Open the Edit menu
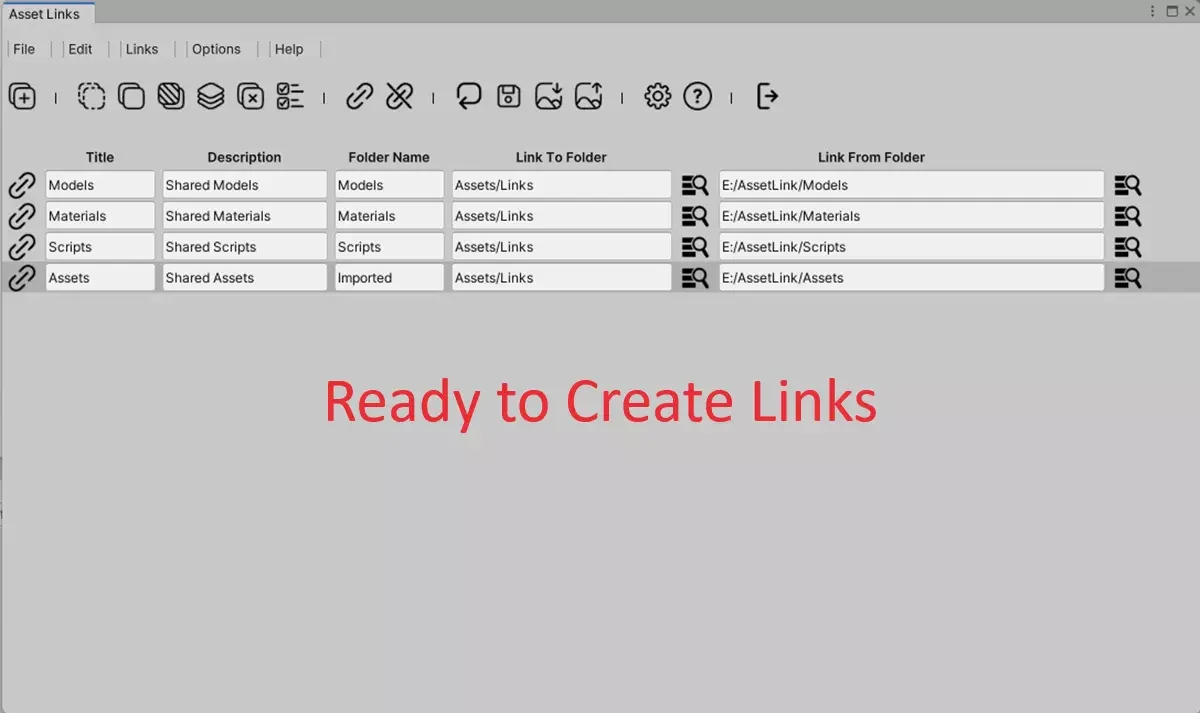Image resolution: width=1200 pixels, height=713 pixels. pos(80,49)
